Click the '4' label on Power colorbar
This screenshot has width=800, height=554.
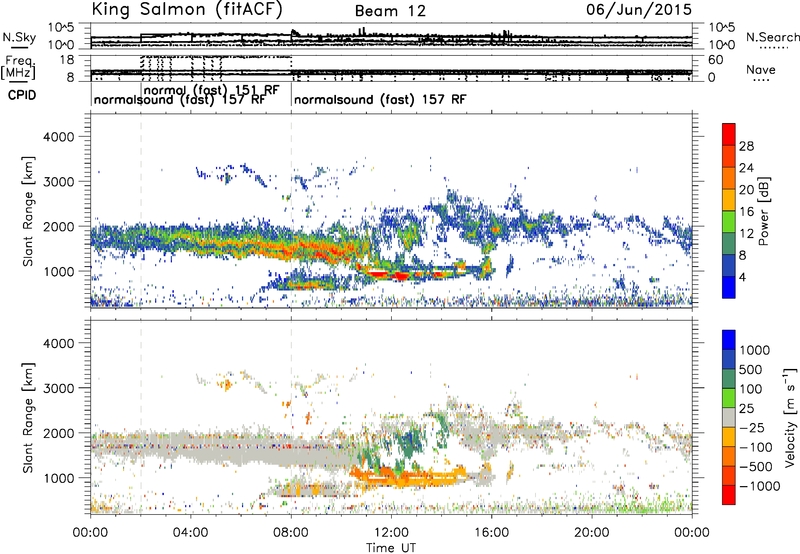743,277
